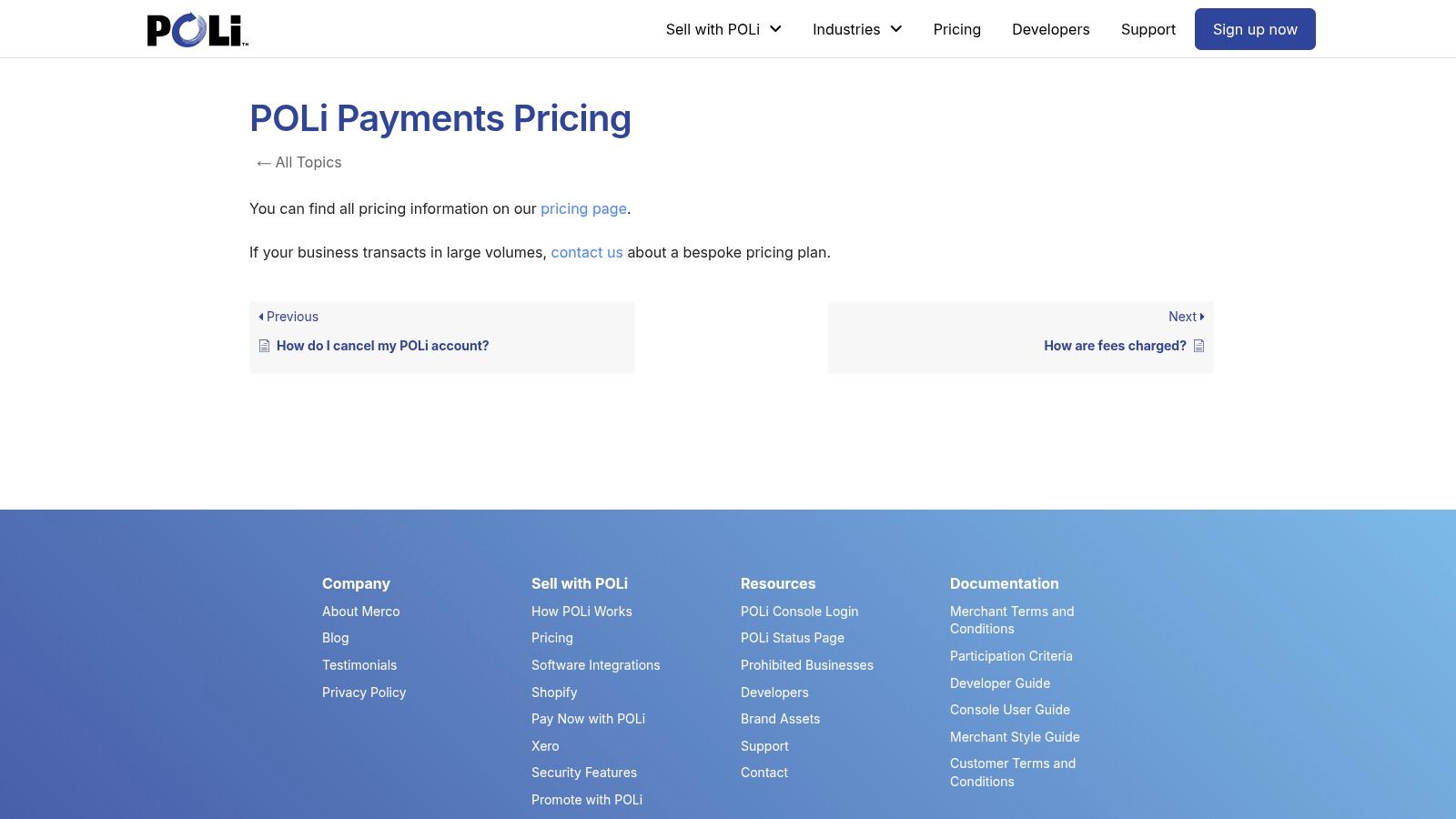Screen dimensions: 1456x819
Task: Open Promote with POLi footer link
Action: pyautogui.click(x=587, y=800)
